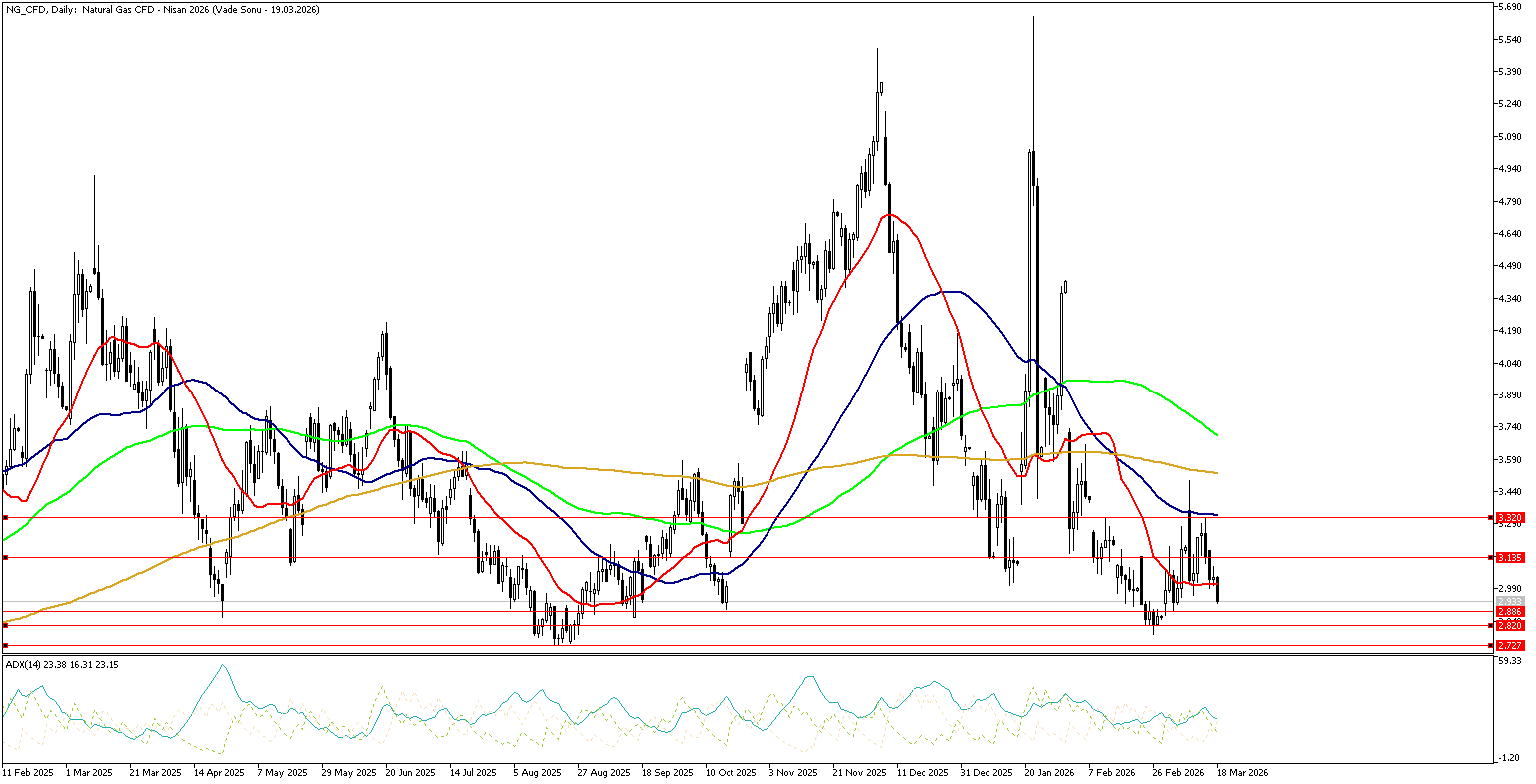This screenshot has height=784, width=1536.
Task: Click the 5.090 price axis label
Action: pos(1509,137)
